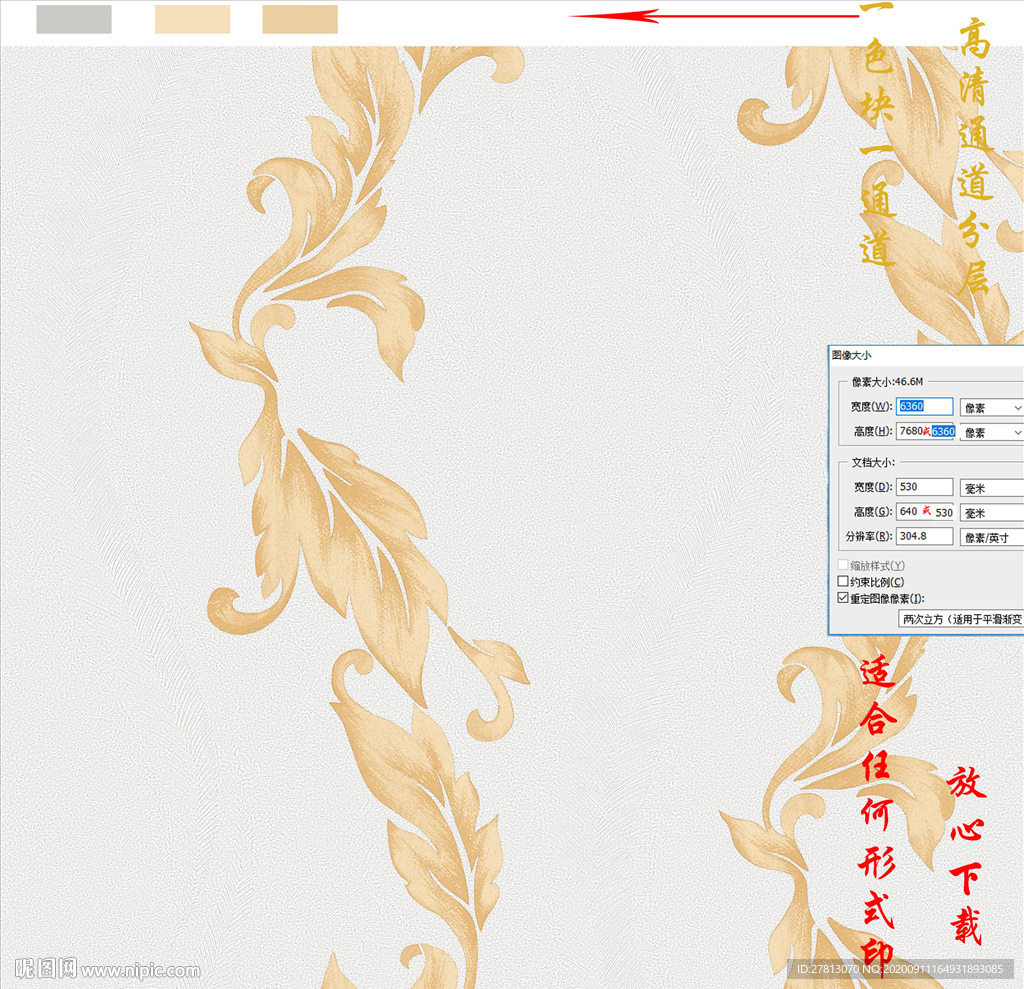1024x989 pixels.
Task: Click the 像素大小:46.6M label
Action: click(x=887, y=381)
